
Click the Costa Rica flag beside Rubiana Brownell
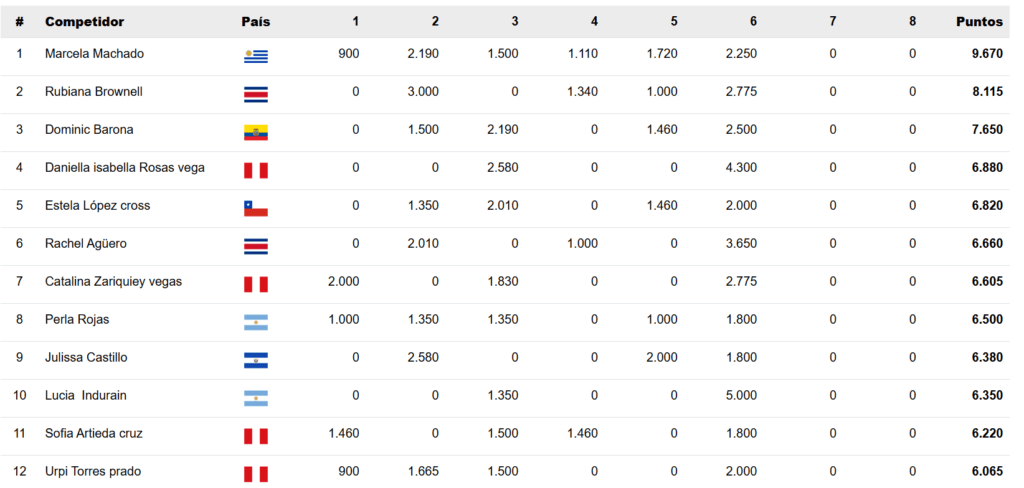pos(256,95)
